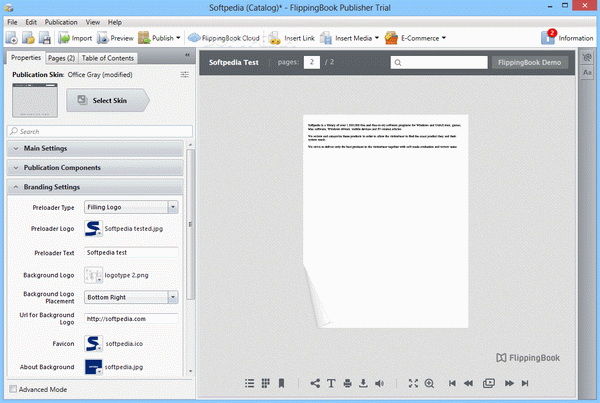Expand the Main Settings section

[x=95, y=148]
